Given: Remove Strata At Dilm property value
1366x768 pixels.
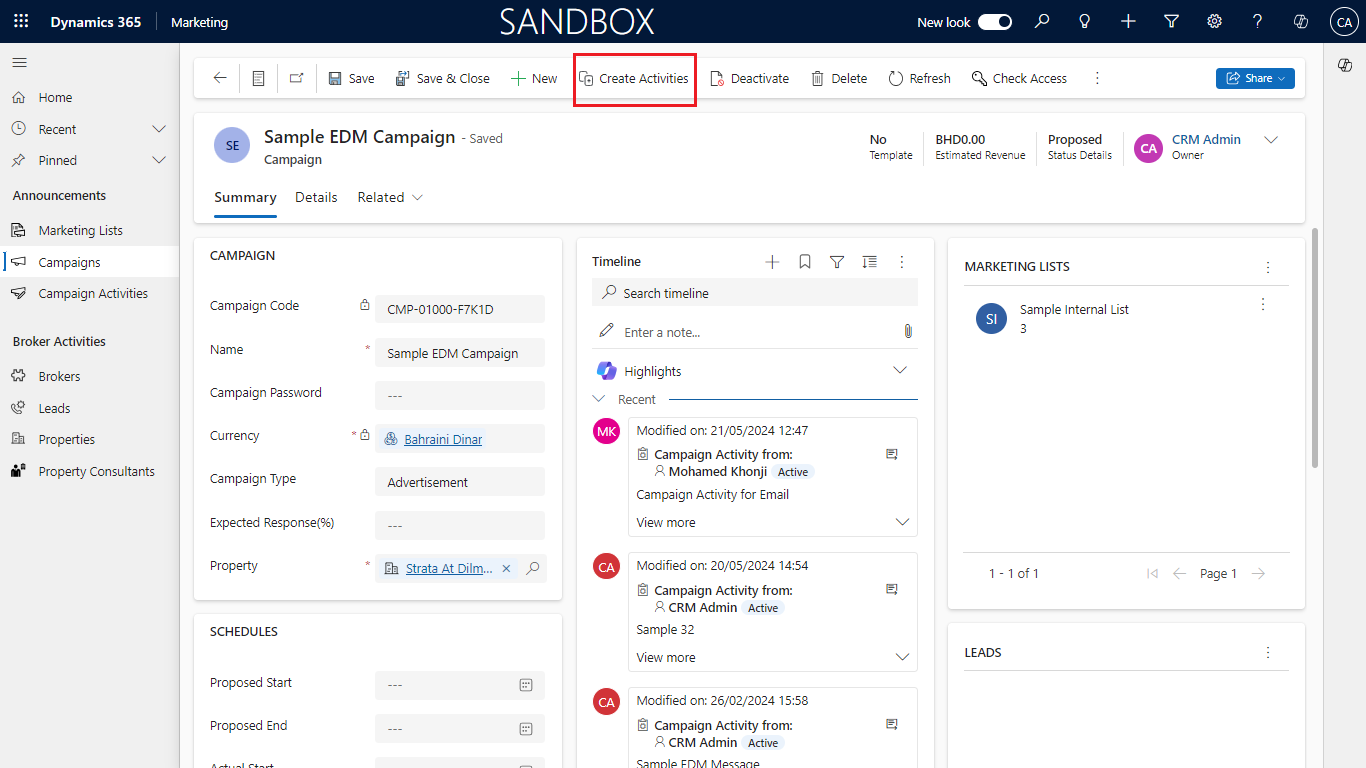Looking at the screenshot, I should pyautogui.click(x=506, y=568).
